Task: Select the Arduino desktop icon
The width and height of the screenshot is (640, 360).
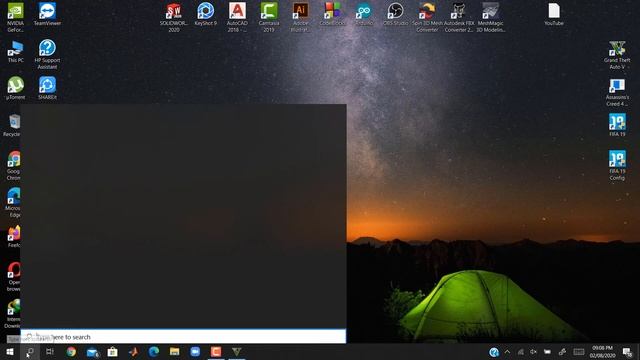Action: point(364,14)
